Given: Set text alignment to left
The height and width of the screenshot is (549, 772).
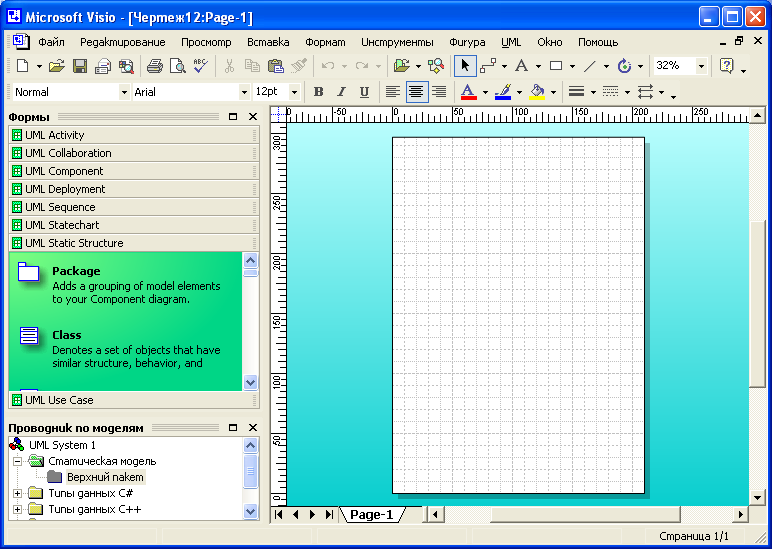Looking at the screenshot, I should click(392, 92).
